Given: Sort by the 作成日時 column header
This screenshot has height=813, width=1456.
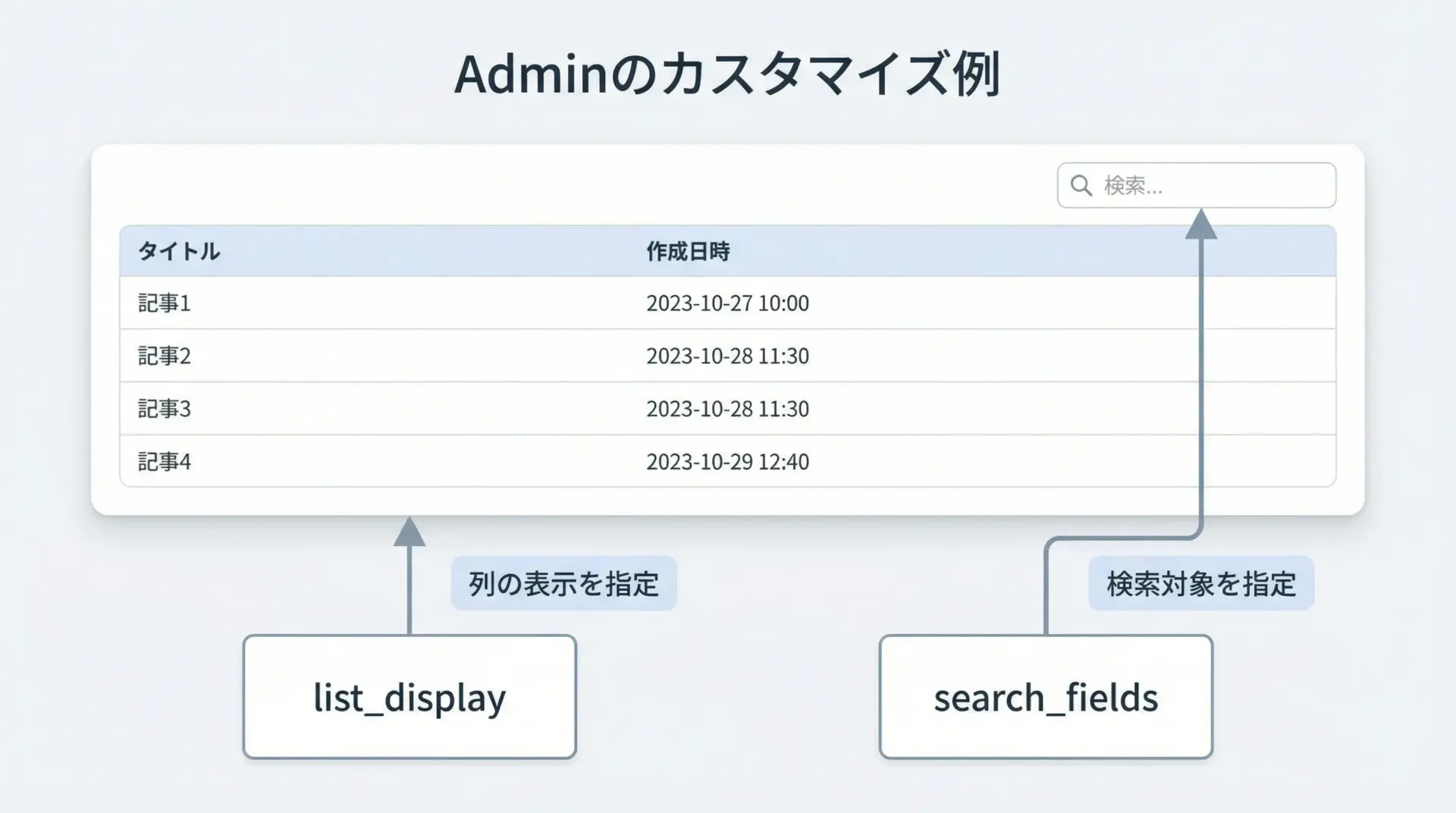Looking at the screenshot, I should point(688,251).
